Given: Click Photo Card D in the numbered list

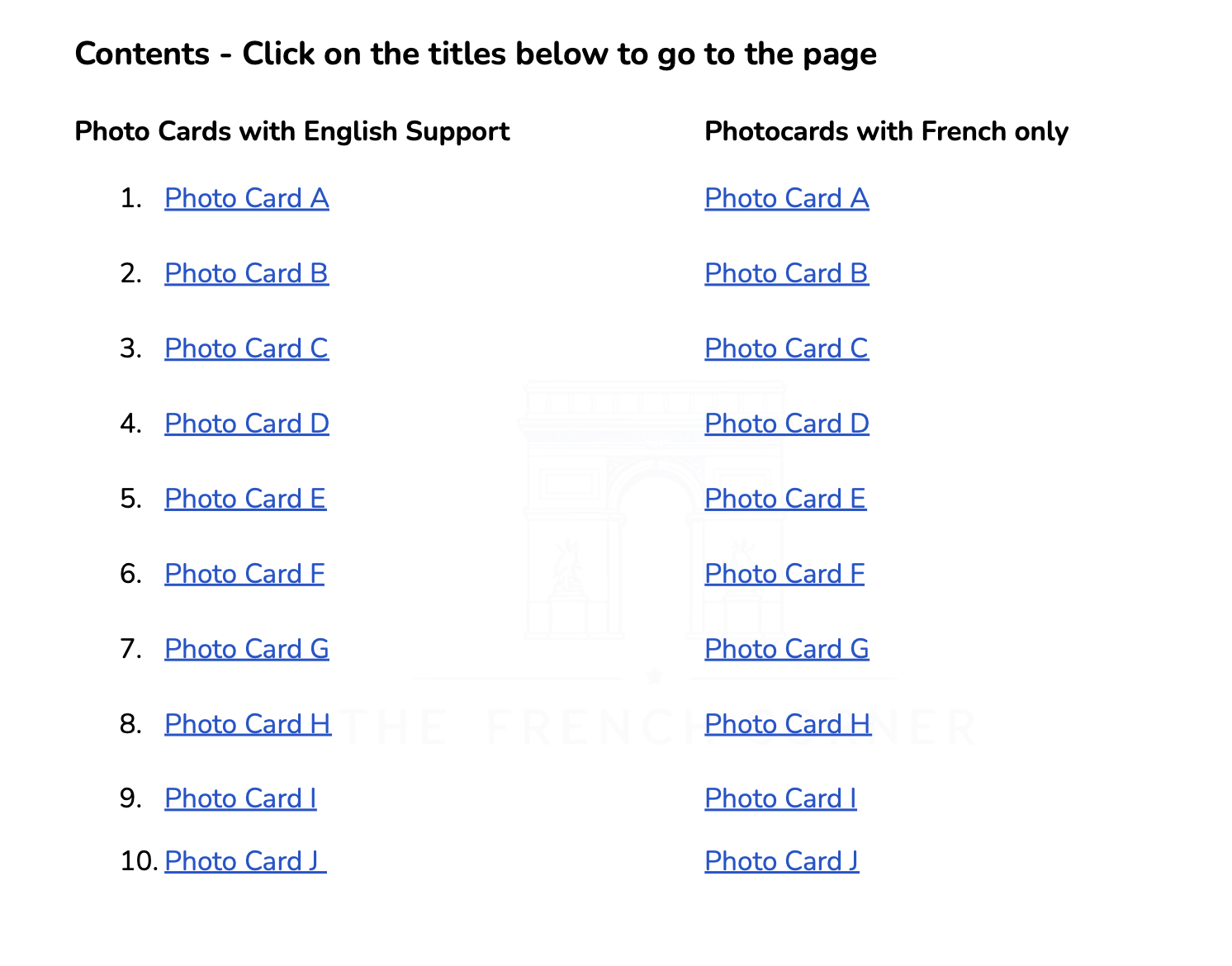Looking at the screenshot, I should tap(246, 424).
